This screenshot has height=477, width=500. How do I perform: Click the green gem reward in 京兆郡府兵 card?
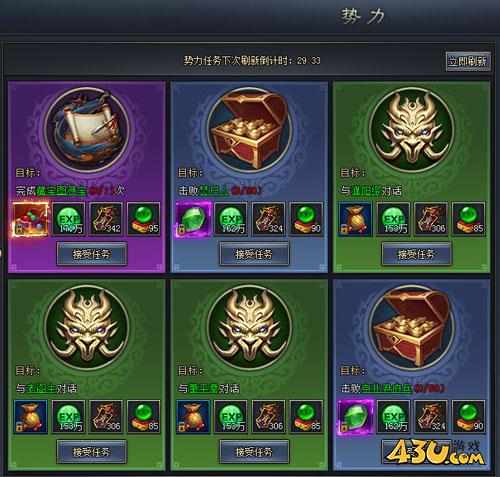(x=355, y=417)
